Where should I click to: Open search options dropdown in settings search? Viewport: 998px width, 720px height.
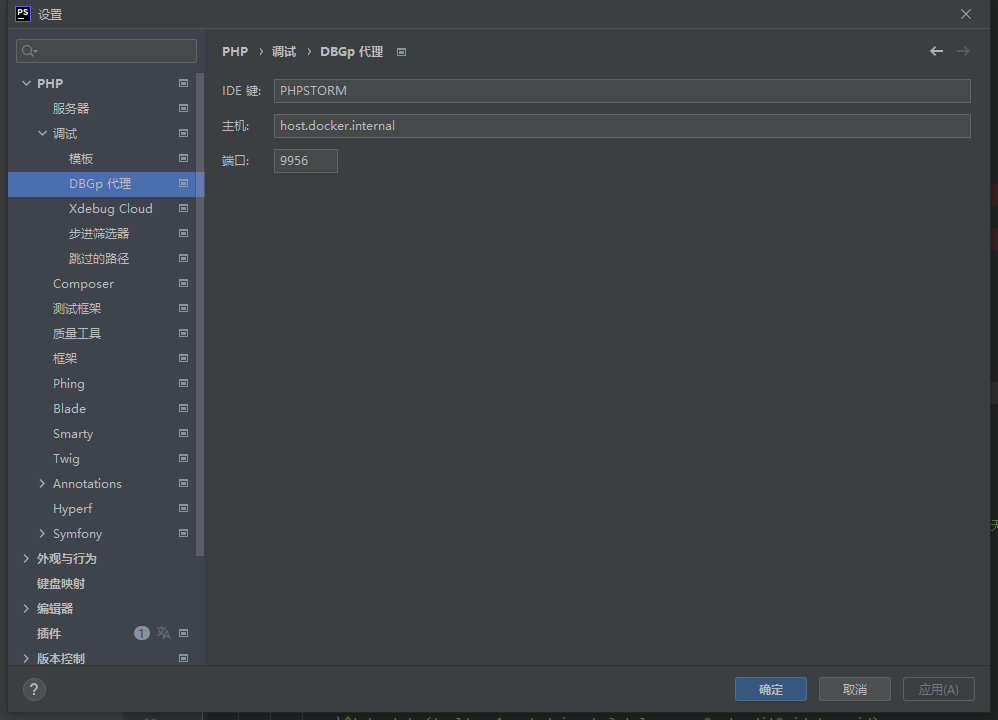pyautogui.click(x=29, y=51)
